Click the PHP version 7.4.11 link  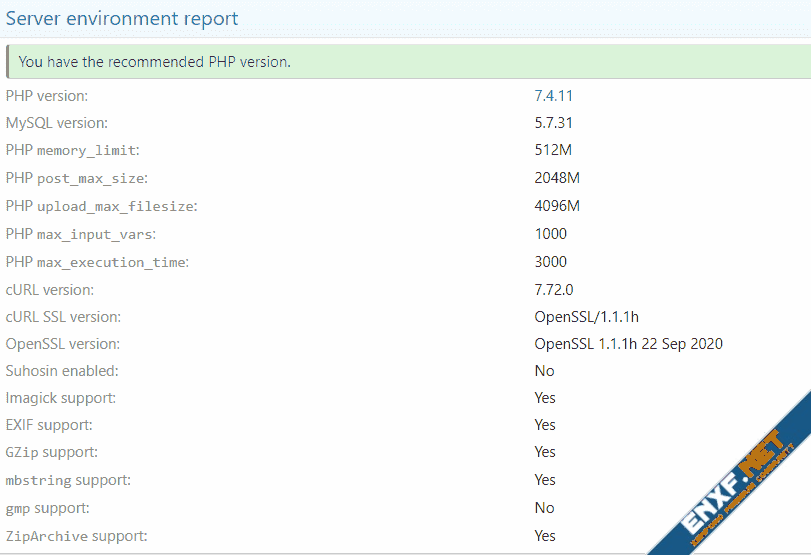click(x=553, y=96)
